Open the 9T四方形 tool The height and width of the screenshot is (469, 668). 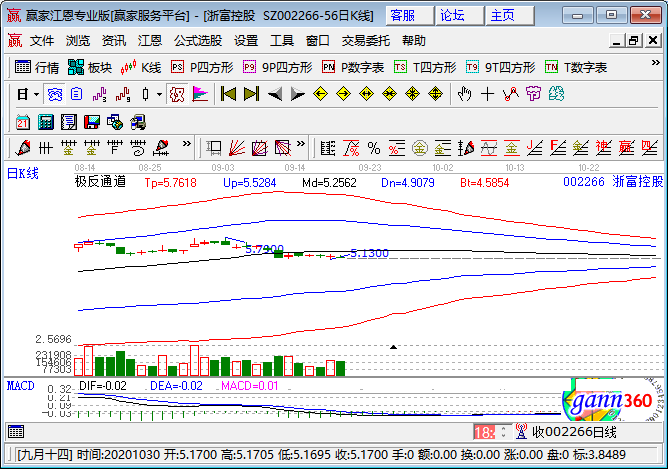[501, 67]
